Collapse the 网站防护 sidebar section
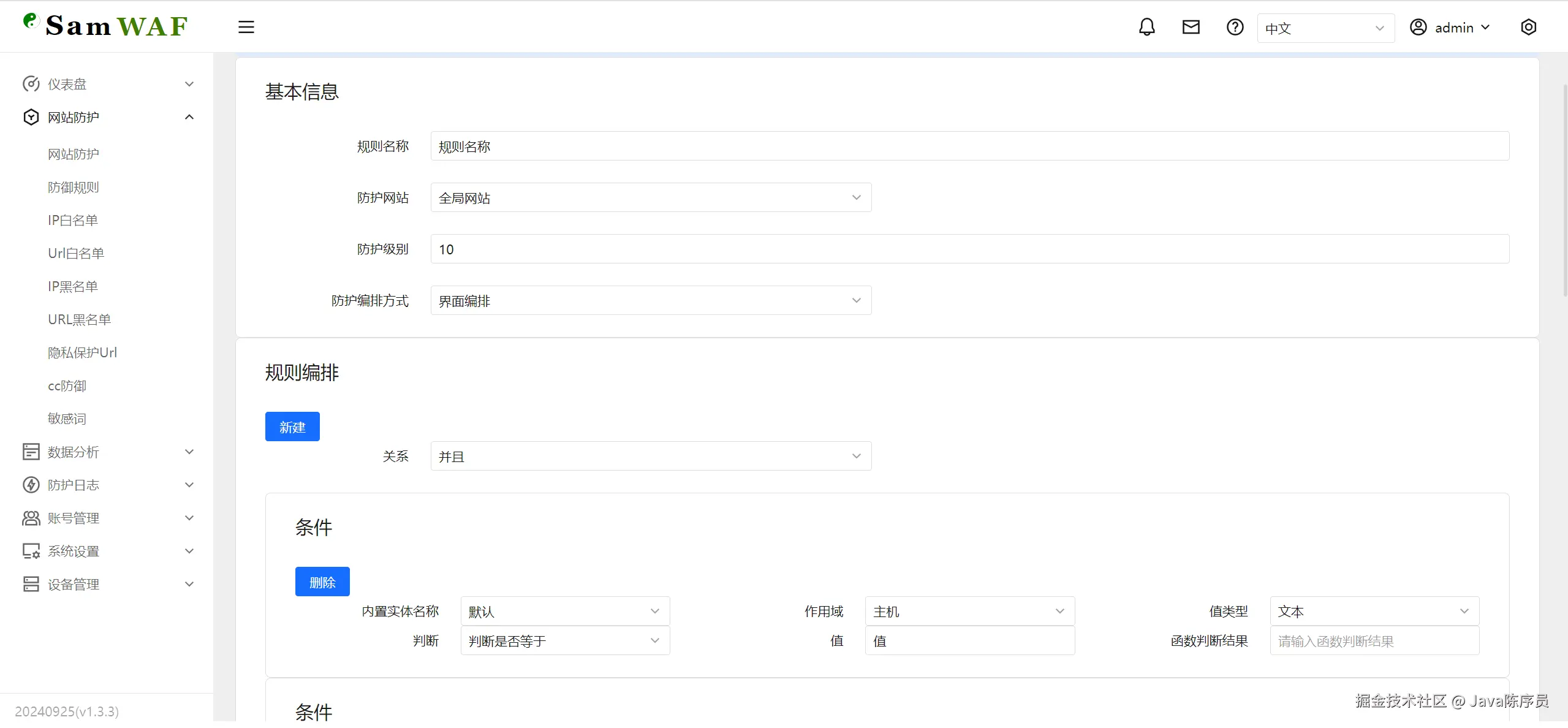The height and width of the screenshot is (728, 1568). point(189,117)
